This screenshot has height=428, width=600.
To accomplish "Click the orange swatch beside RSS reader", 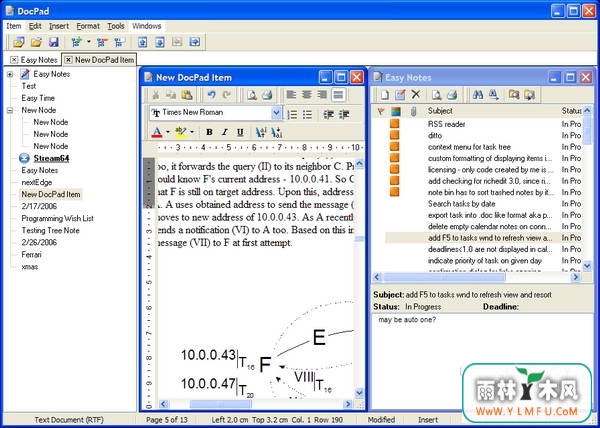I will point(395,124).
